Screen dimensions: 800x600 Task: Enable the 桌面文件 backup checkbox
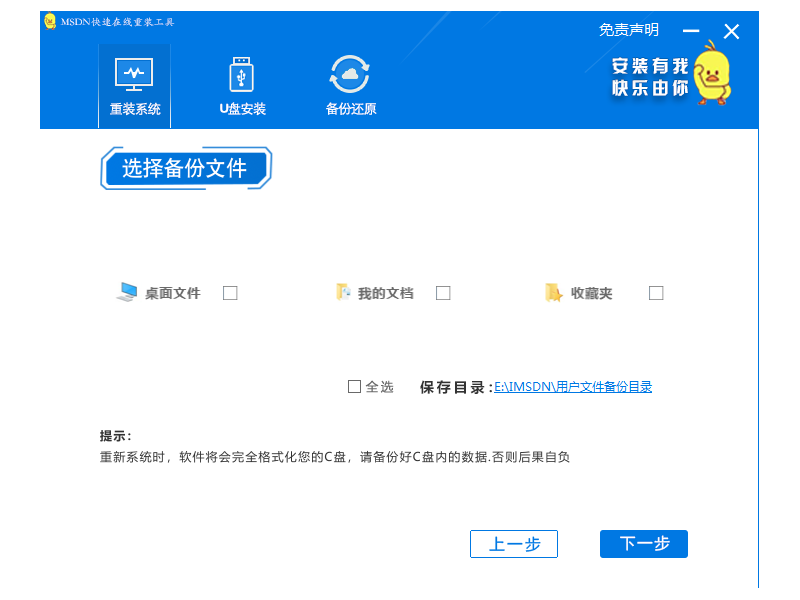(229, 293)
